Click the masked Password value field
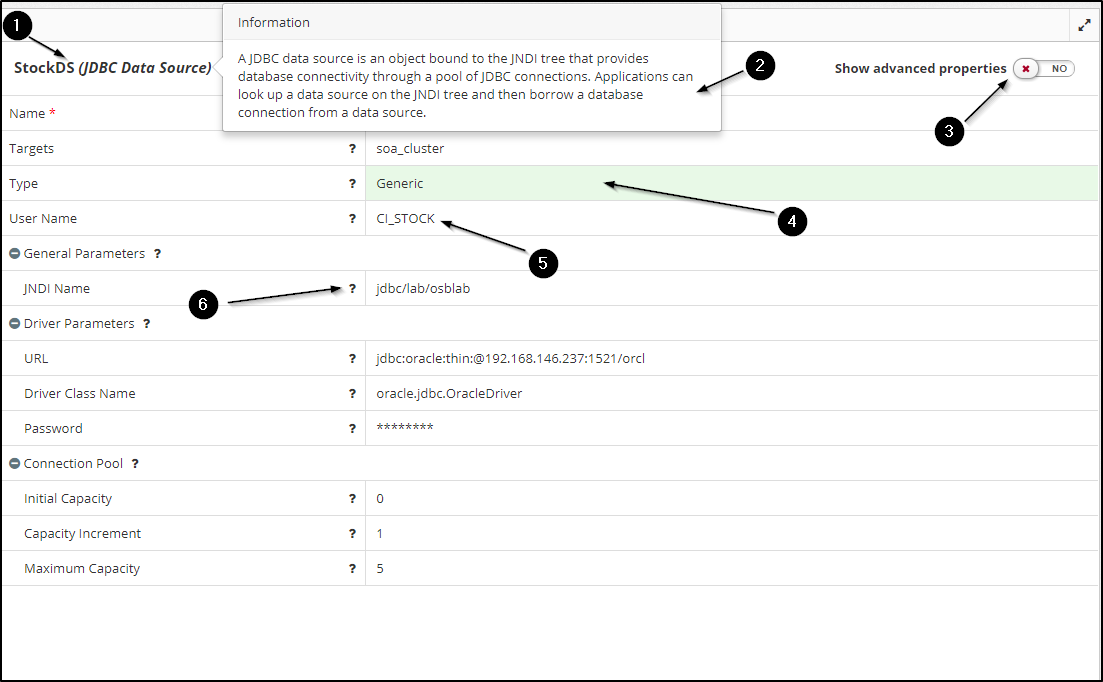The width and height of the screenshot is (1103, 682). [x=405, y=429]
